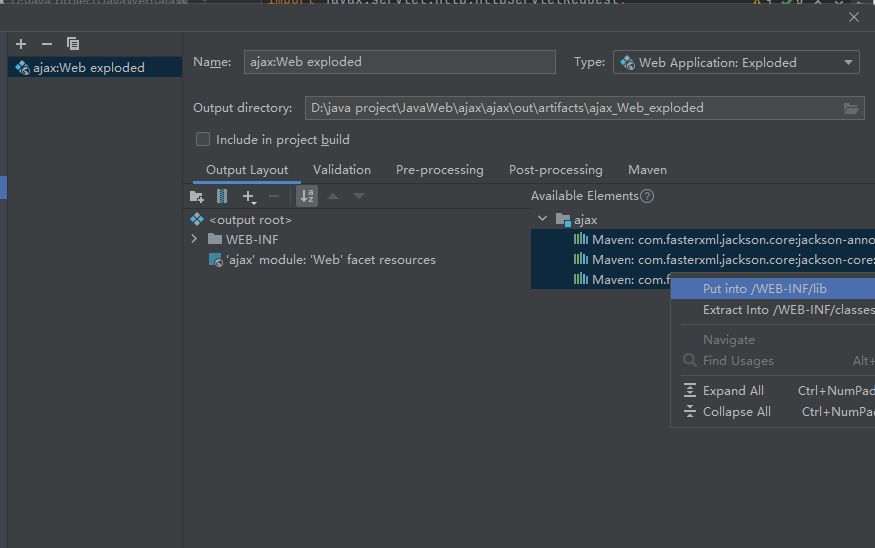Image resolution: width=875 pixels, height=548 pixels.
Task: Choose Put into /WEB-INF/lib menu entry
Action: pyautogui.click(x=764, y=289)
